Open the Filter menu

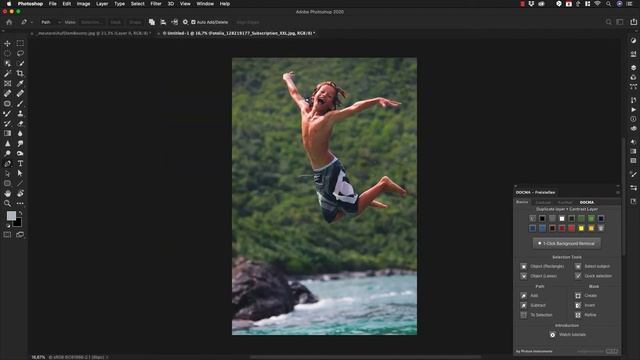(x=156, y=4)
